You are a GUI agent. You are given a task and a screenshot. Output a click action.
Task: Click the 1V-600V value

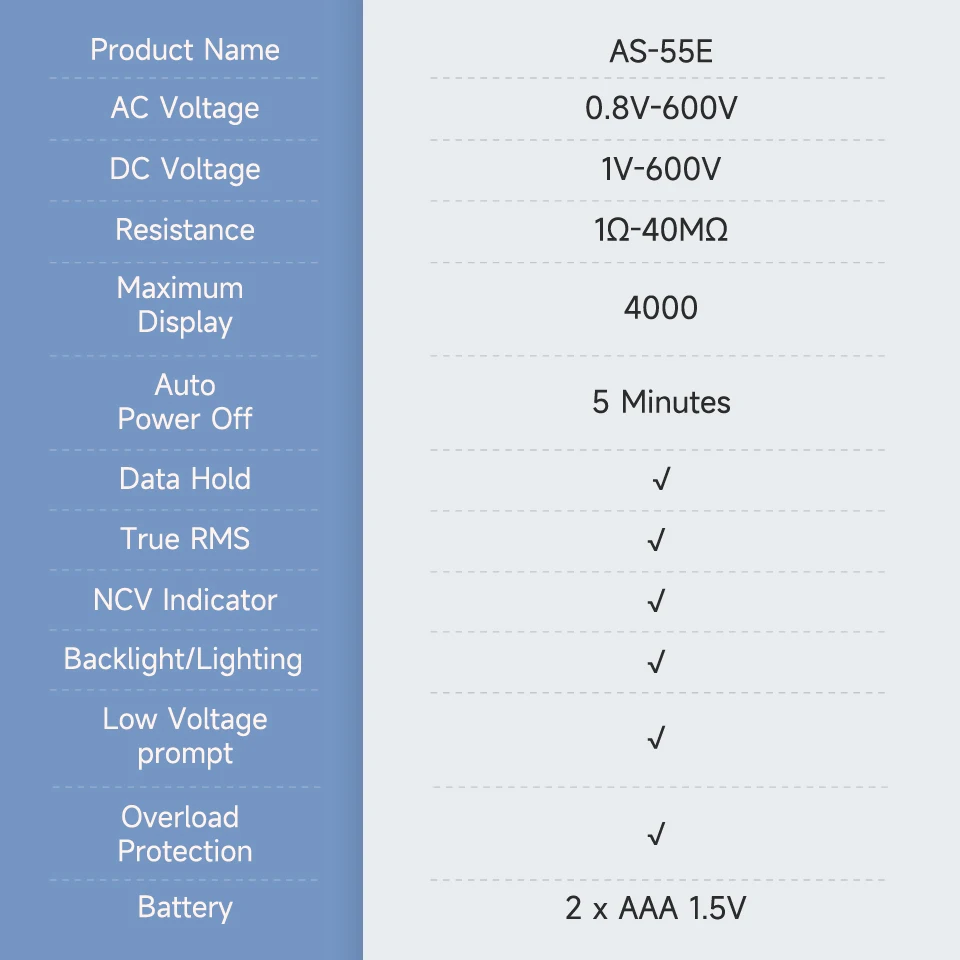pos(661,169)
